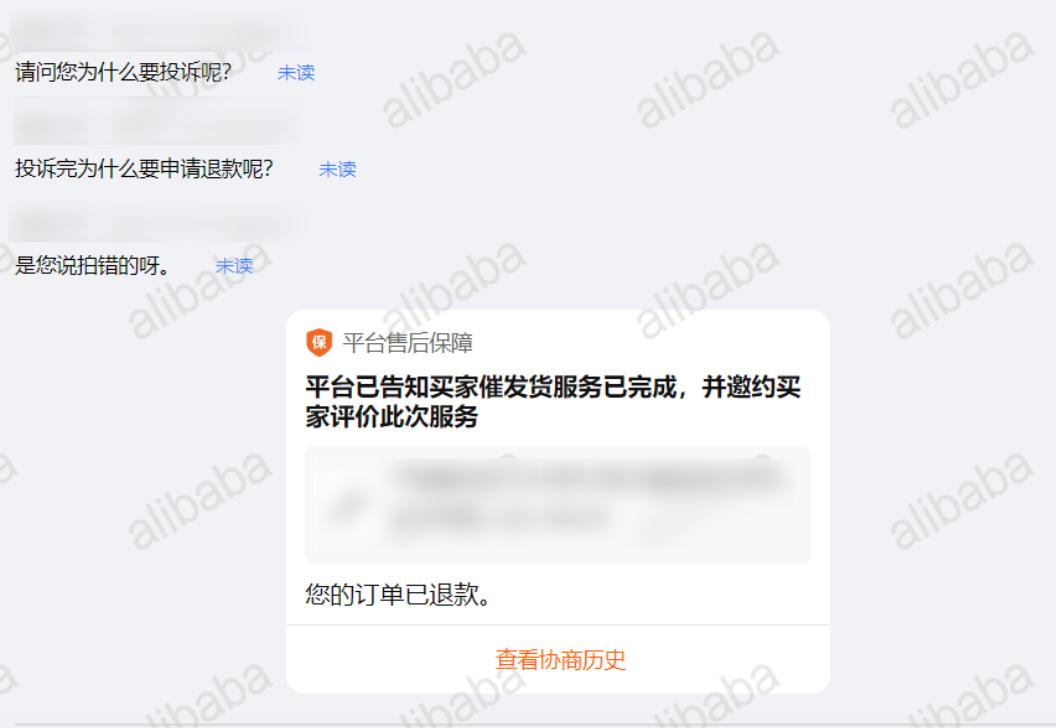The height and width of the screenshot is (728, 1056).
Task: Select the 平台售后保障 card header label
Action: tap(407, 343)
